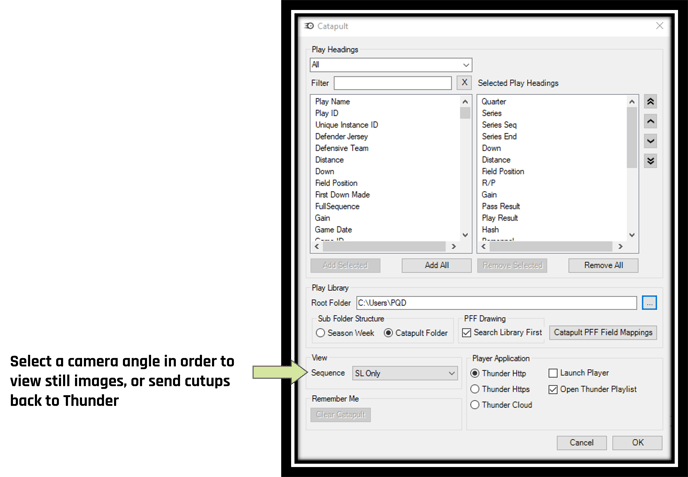688x477 pixels.
Task: Choose Thunder Https player application
Action: tap(500, 389)
